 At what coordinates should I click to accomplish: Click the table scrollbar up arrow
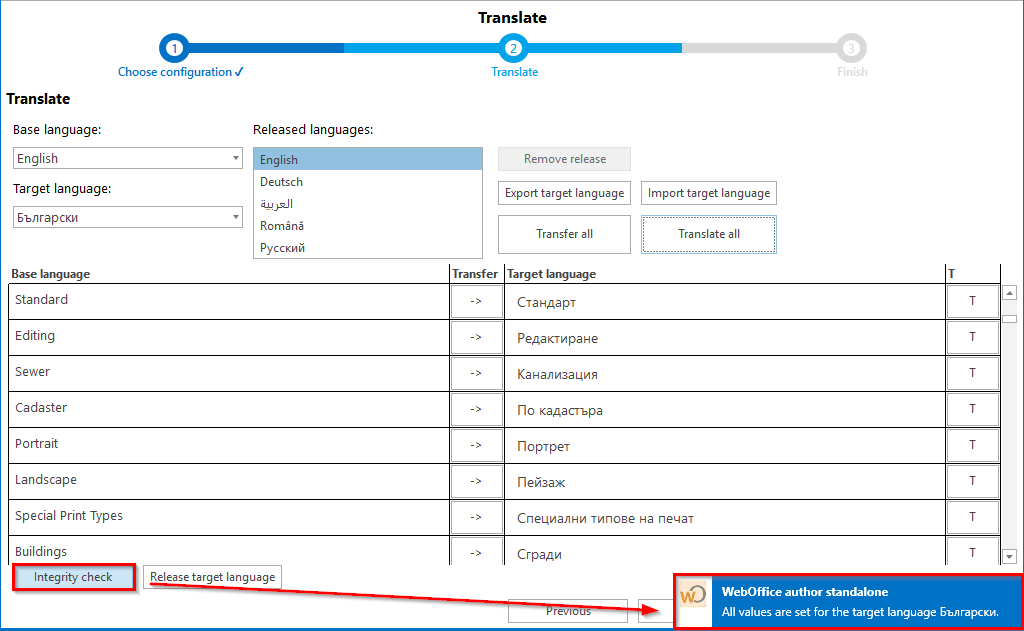tap(1010, 293)
